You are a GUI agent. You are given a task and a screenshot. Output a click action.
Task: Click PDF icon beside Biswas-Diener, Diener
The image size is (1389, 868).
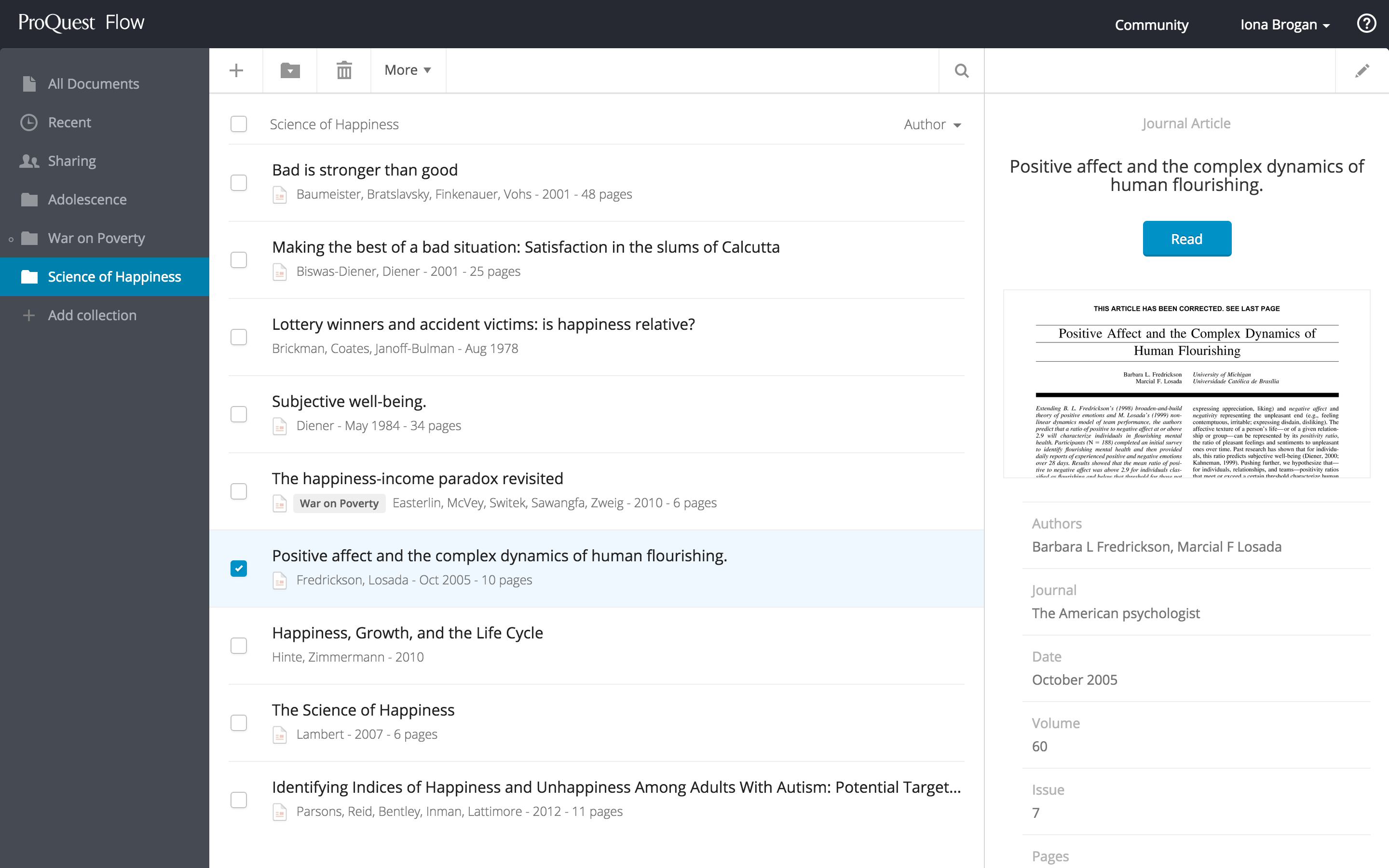click(x=280, y=271)
